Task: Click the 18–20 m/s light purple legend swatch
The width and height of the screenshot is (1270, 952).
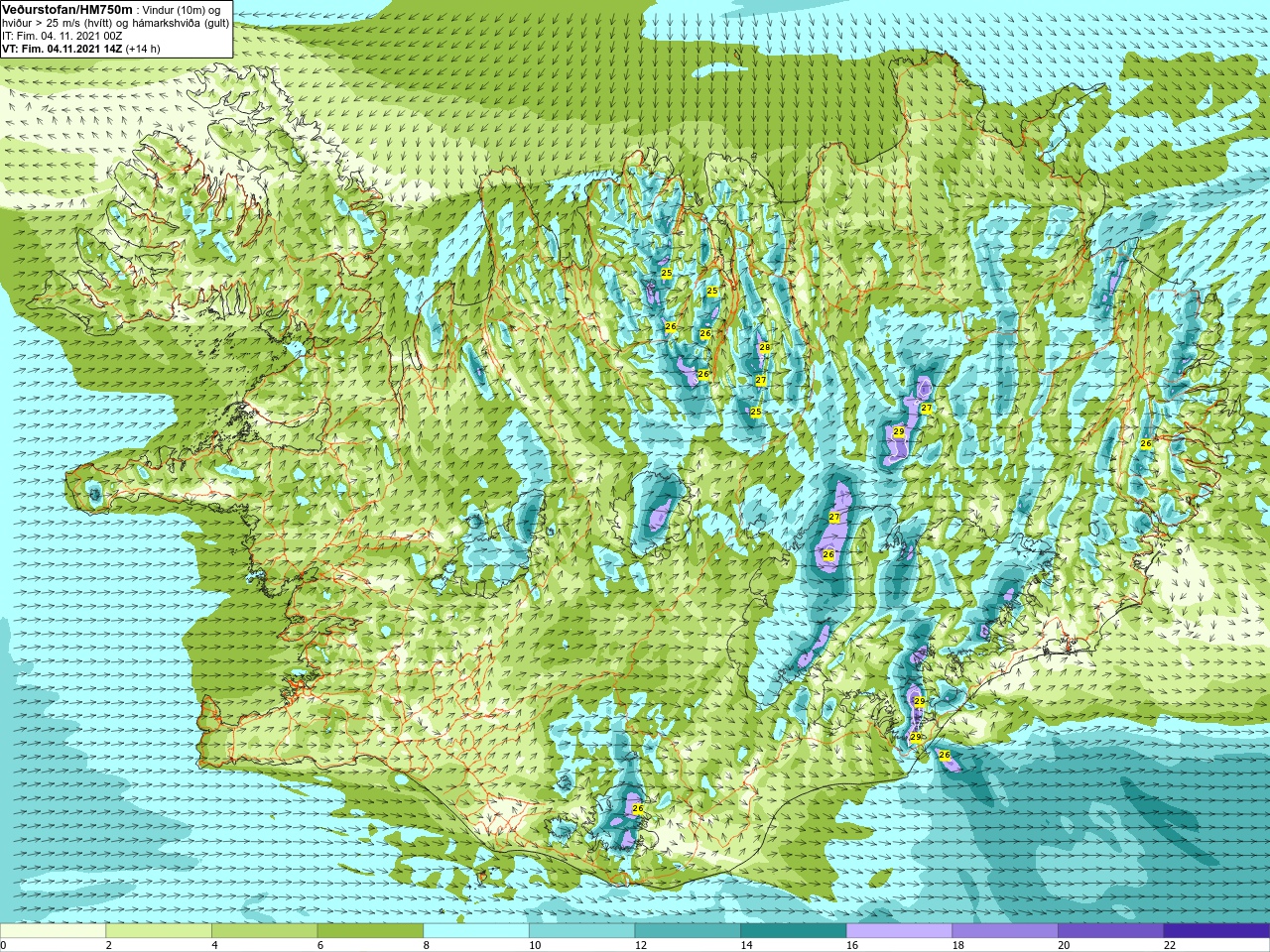Action: tap(1005, 931)
